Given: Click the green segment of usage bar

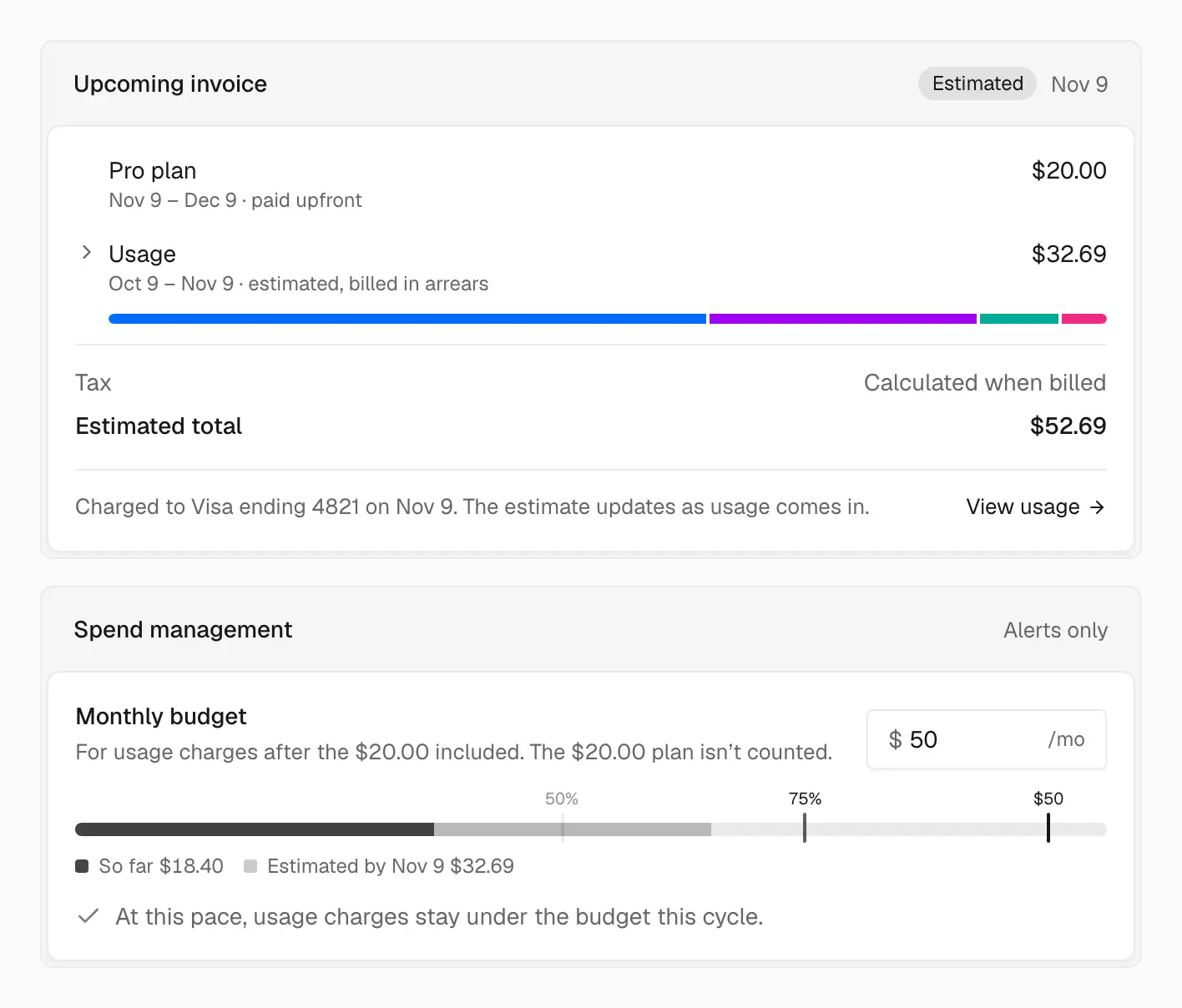Looking at the screenshot, I should click(1019, 319).
